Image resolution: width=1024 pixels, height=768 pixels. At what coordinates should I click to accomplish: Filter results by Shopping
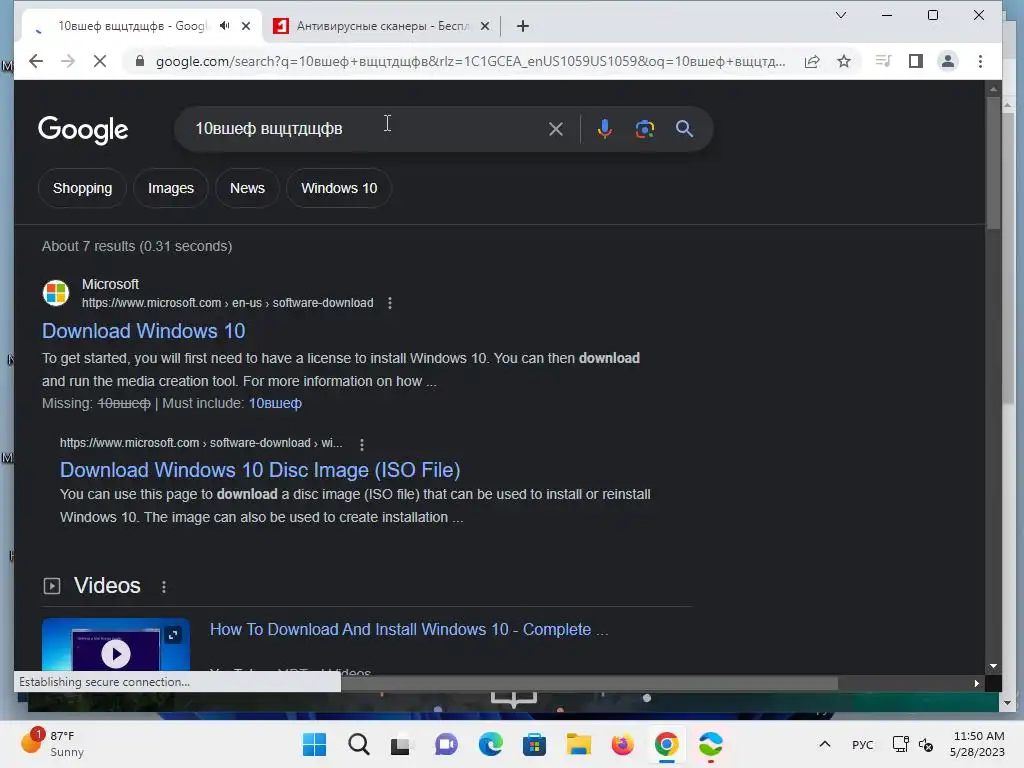tap(82, 188)
